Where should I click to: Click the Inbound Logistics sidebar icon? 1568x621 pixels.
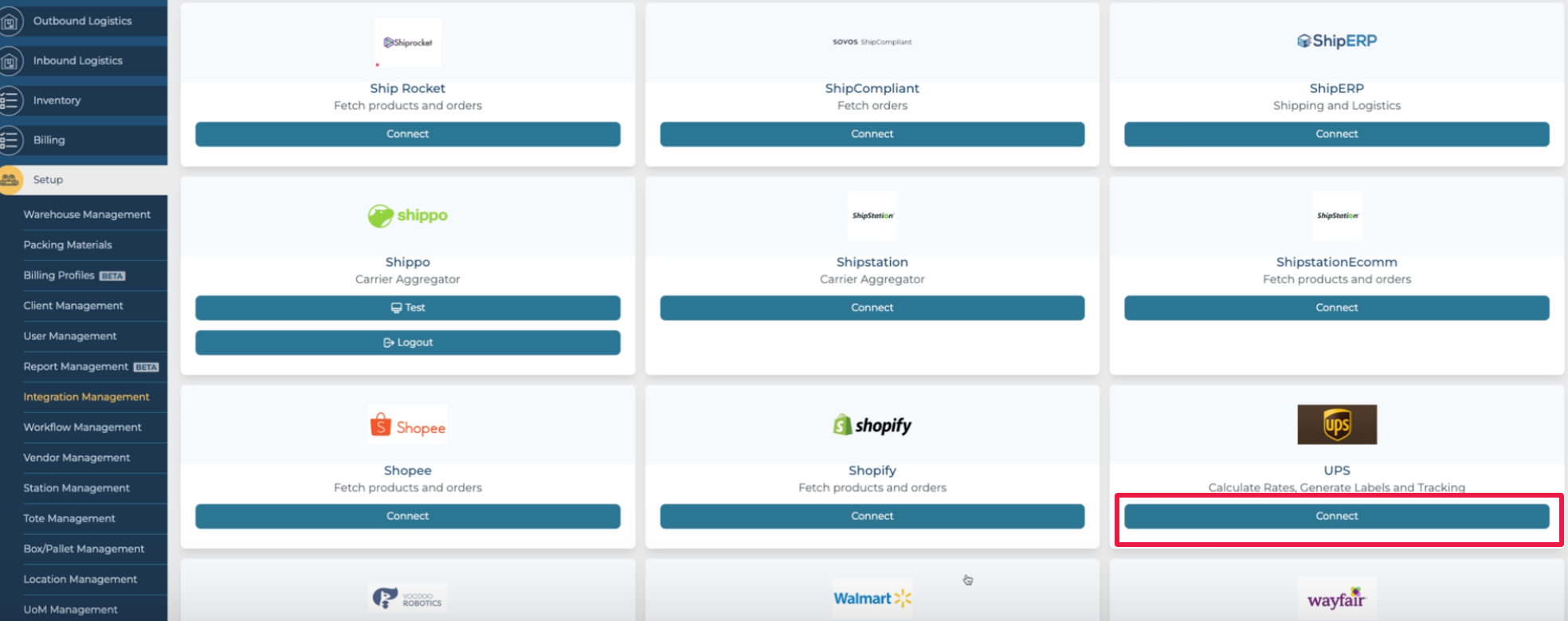click(10, 61)
